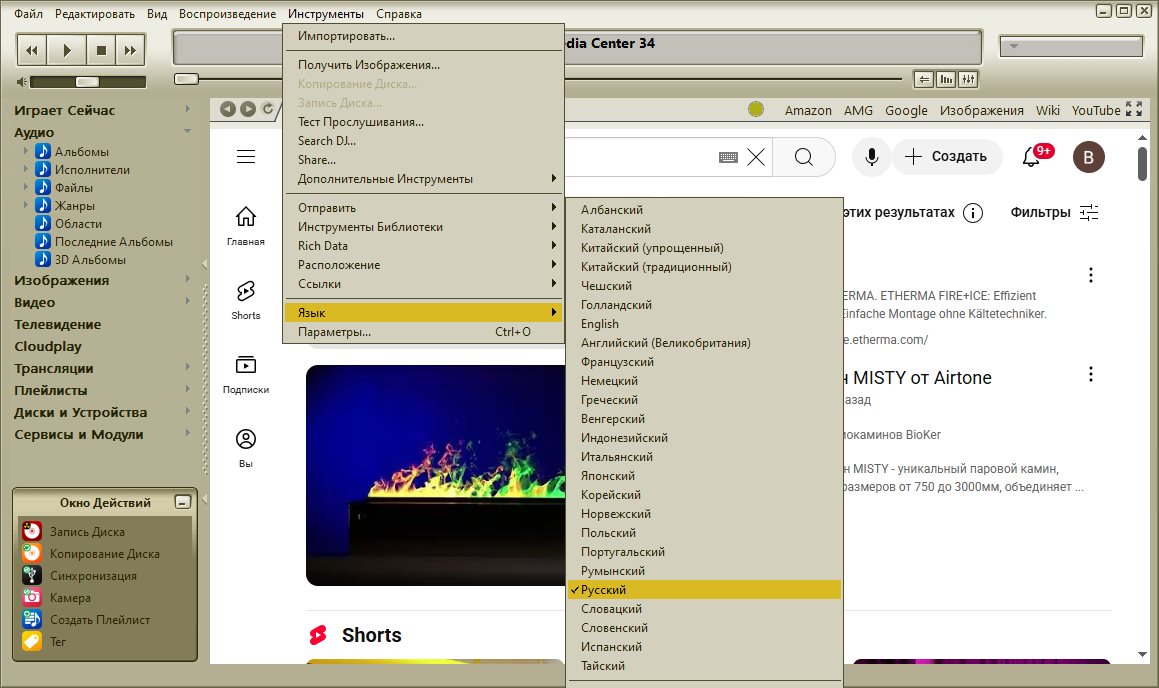Click Импортировать in the Tools menu

[346, 36]
